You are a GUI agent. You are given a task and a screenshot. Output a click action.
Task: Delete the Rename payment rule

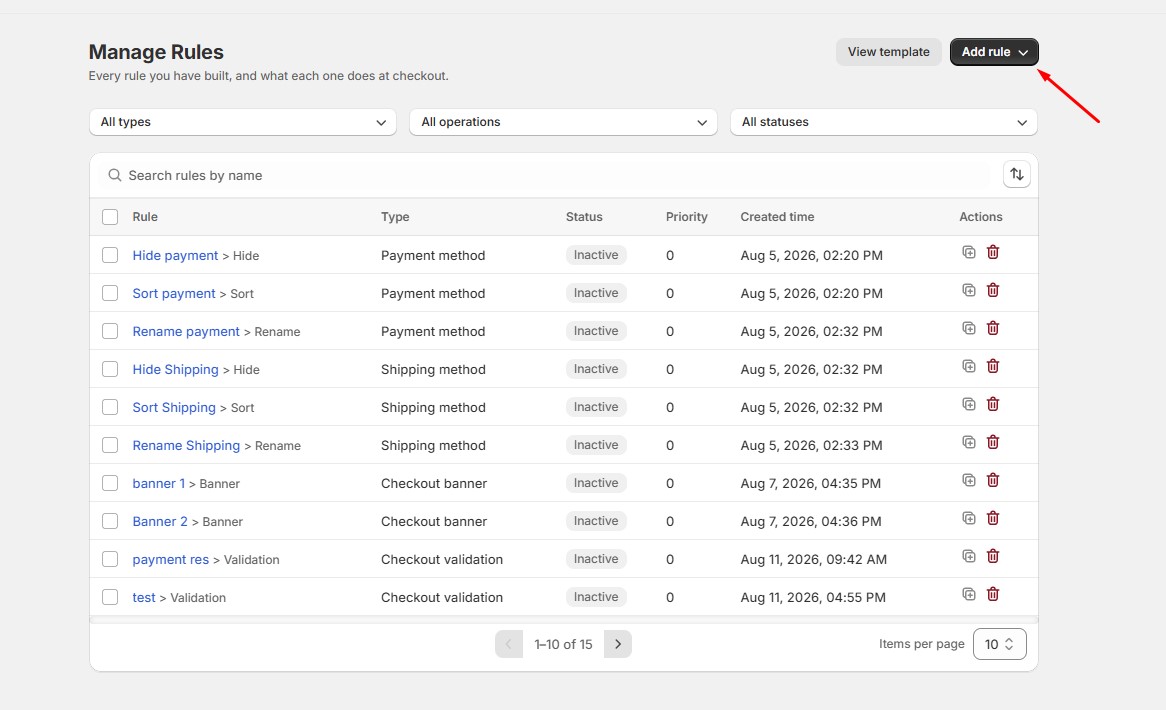993,328
